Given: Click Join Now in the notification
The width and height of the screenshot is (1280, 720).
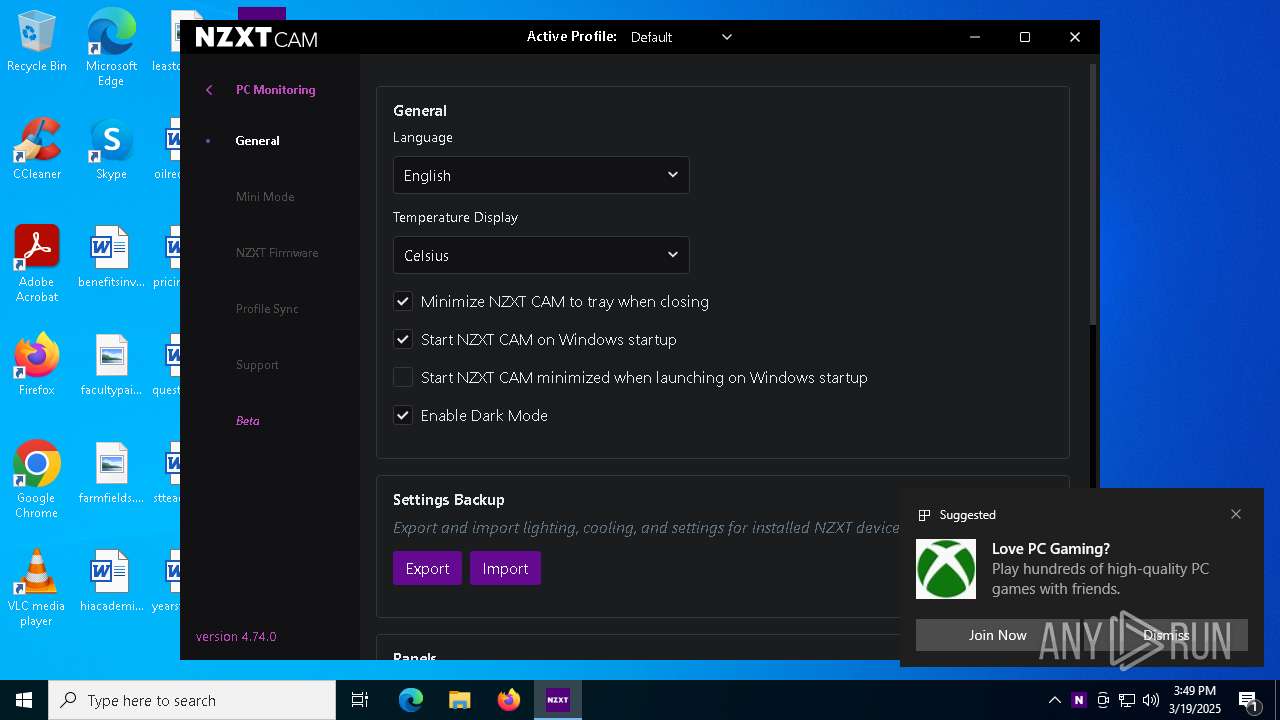Looking at the screenshot, I should pyautogui.click(x=997, y=635).
